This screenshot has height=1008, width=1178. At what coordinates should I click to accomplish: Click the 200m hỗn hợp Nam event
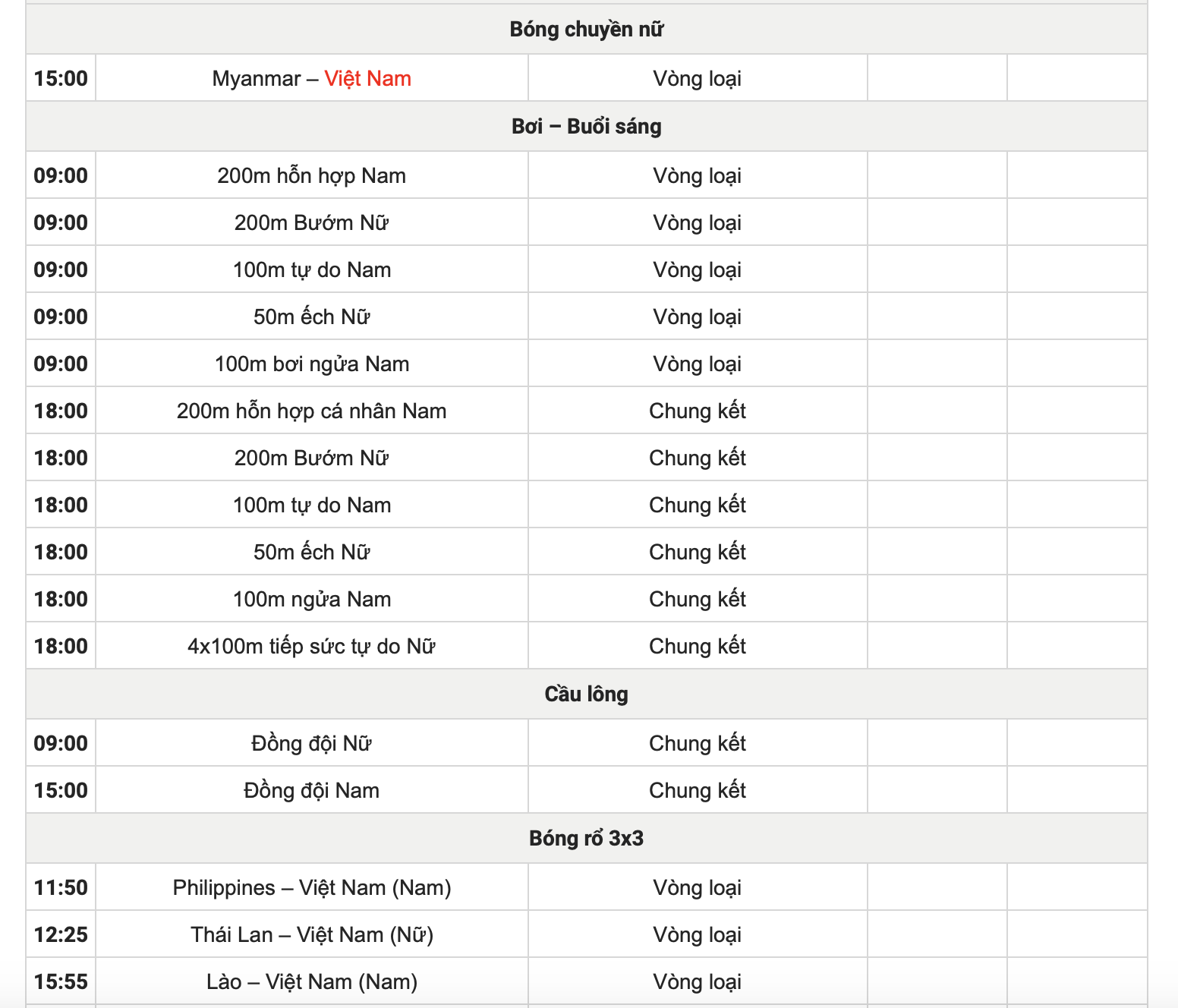coord(311,175)
